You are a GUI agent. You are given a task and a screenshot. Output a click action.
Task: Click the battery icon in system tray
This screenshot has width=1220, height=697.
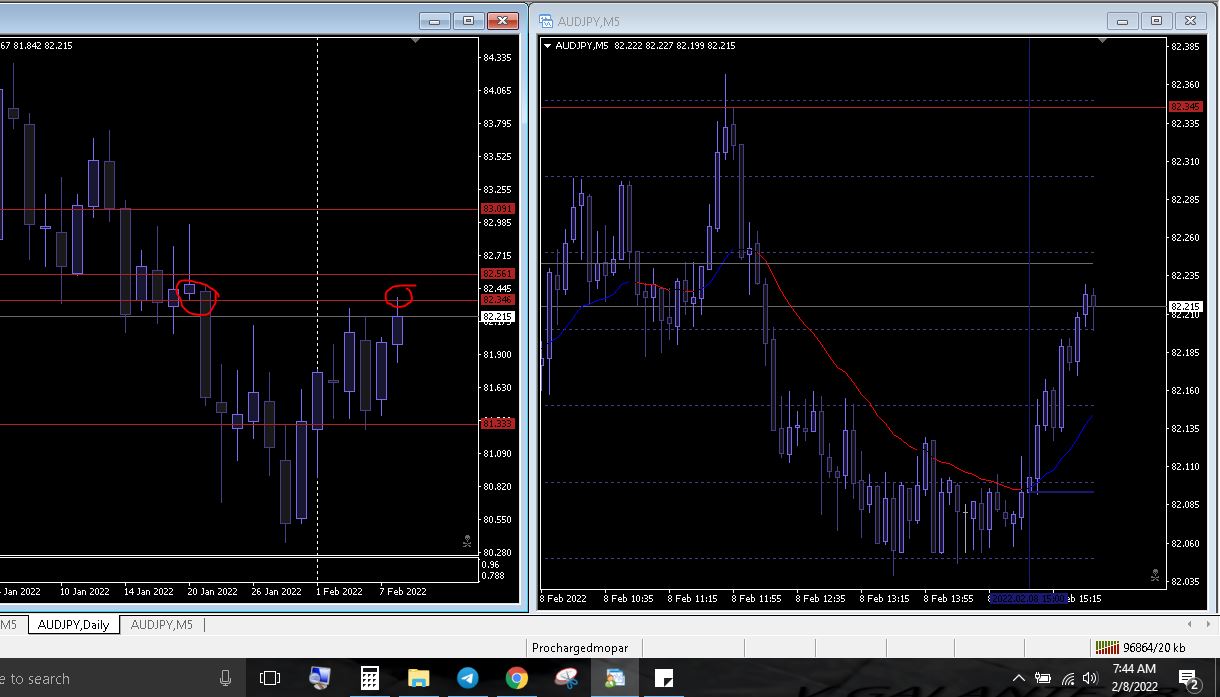(1043, 678)
